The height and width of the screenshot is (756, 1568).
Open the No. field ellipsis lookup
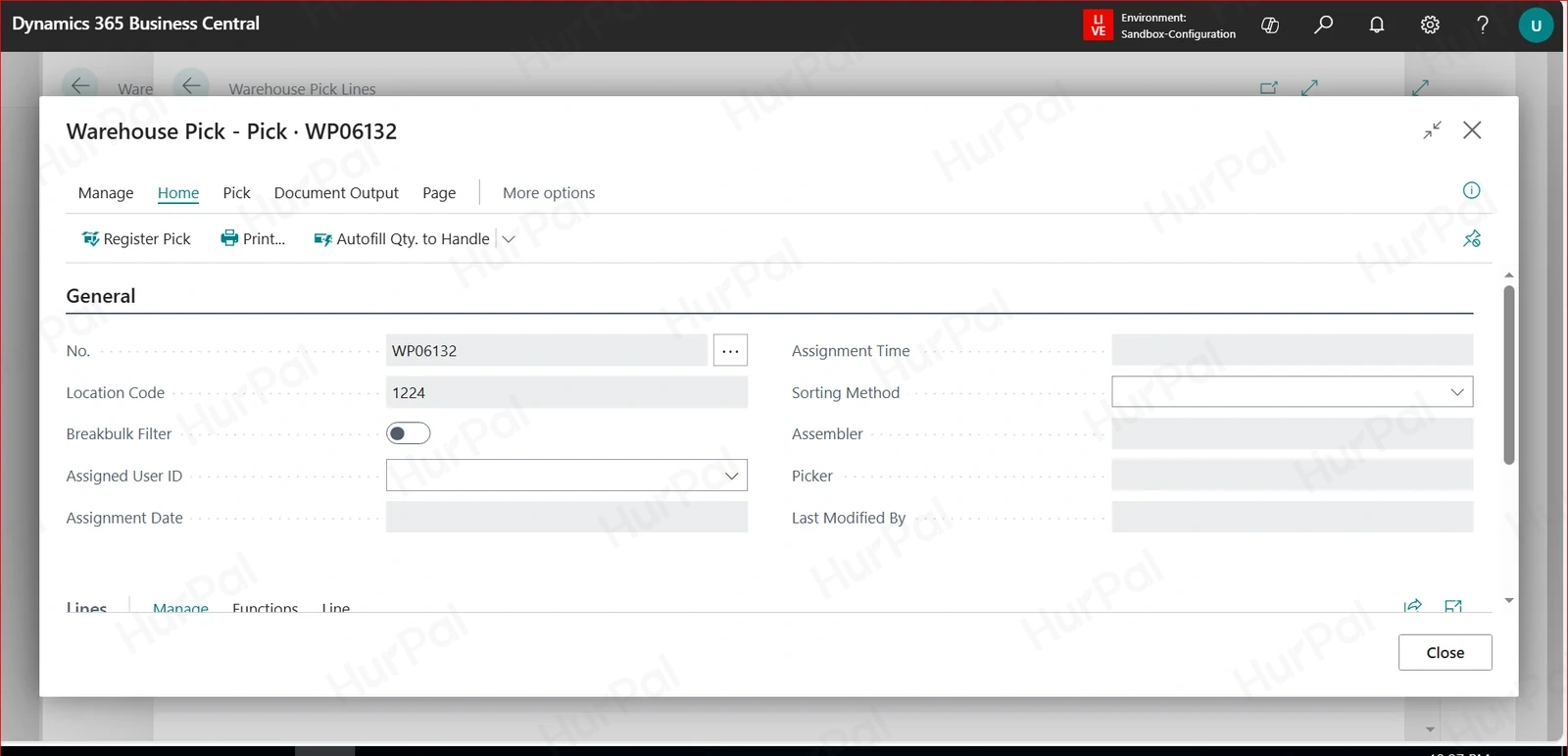[x=731, y=350]
